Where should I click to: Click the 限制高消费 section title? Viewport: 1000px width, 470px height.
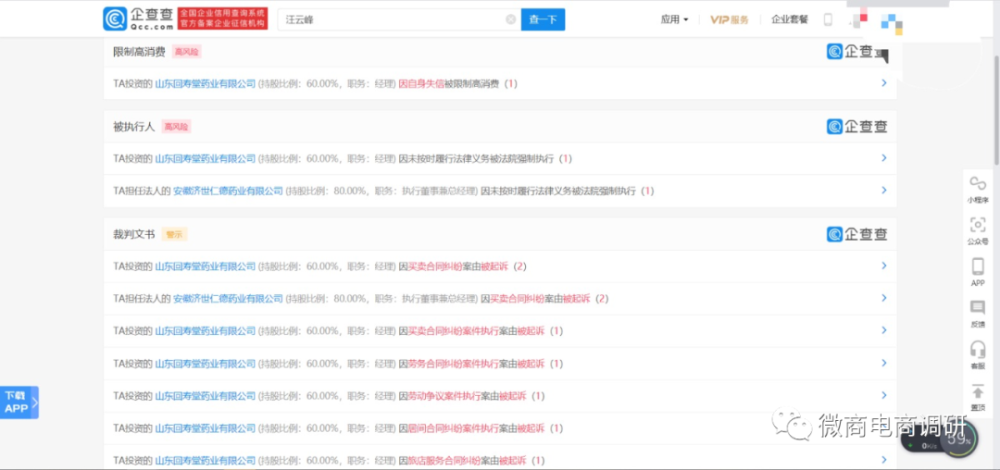(139, 52)
